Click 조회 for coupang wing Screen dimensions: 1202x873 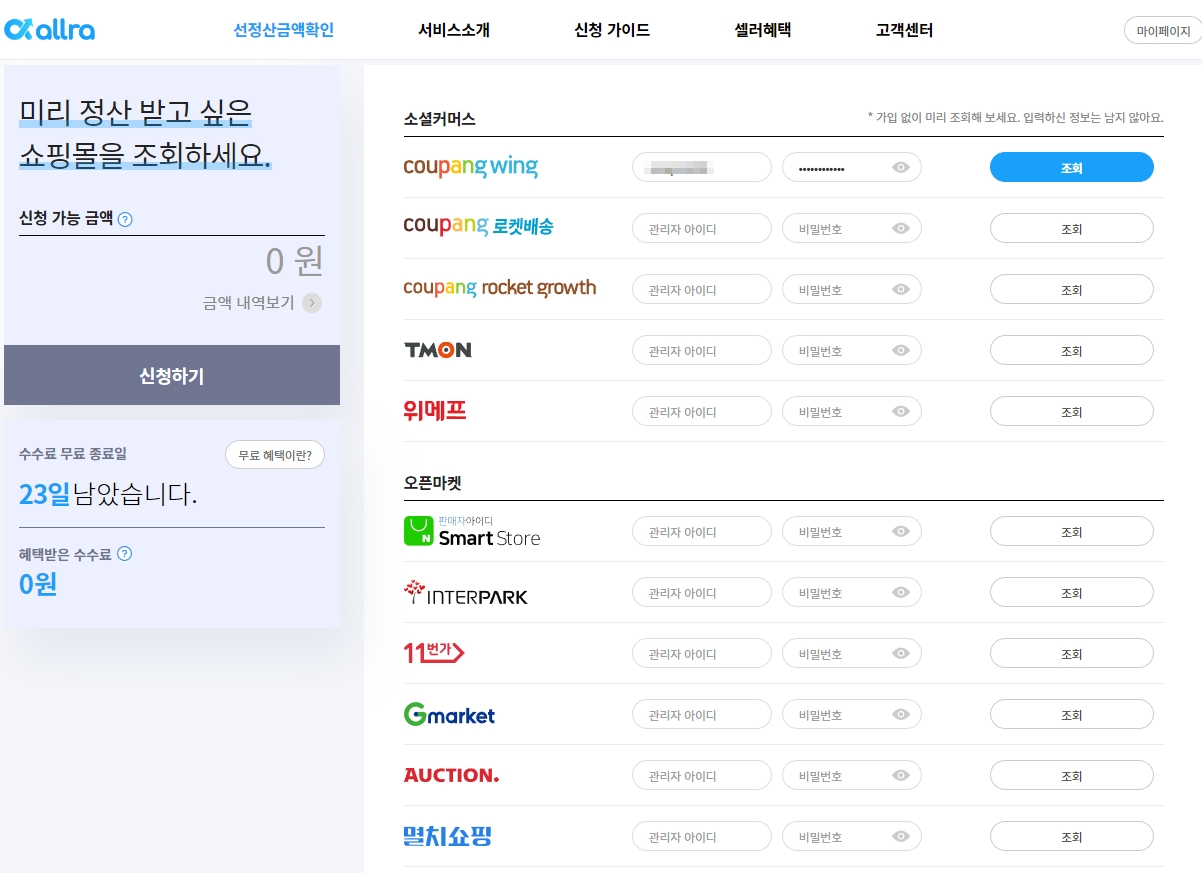[x=1071, y=168]
